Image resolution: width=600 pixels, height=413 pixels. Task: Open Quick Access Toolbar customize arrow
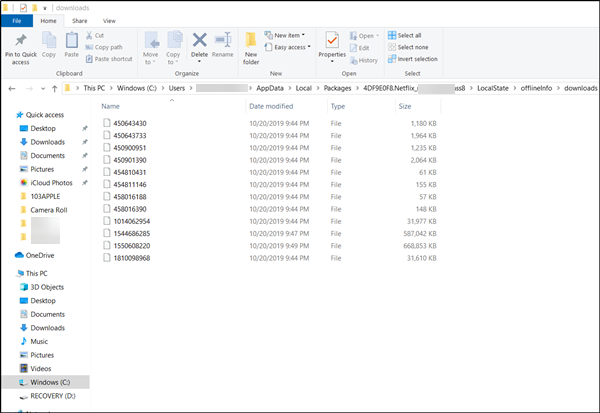pyautogui.click(x=45, y=8)
